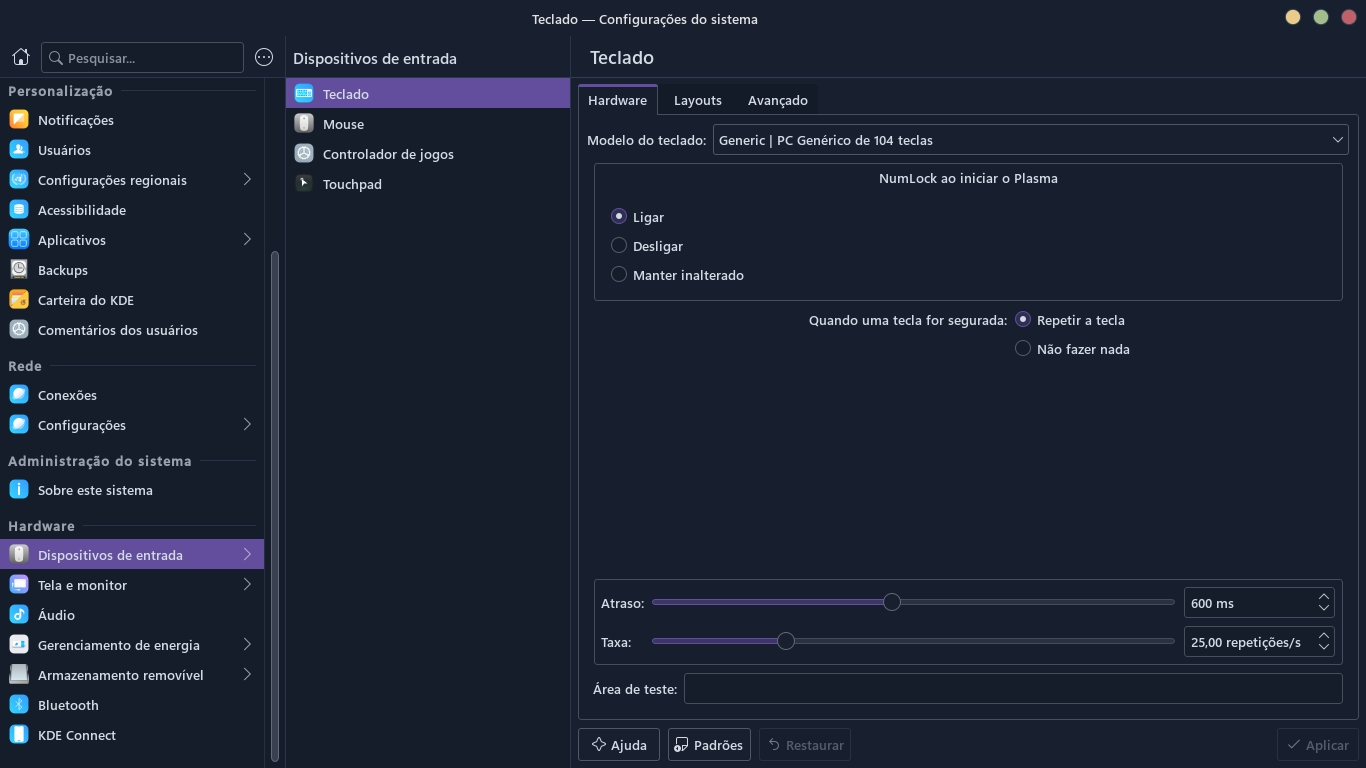Choose Manter inalterado for NumLock
The width and height of the screenshot is (1366, 768).
click(619, 274)
